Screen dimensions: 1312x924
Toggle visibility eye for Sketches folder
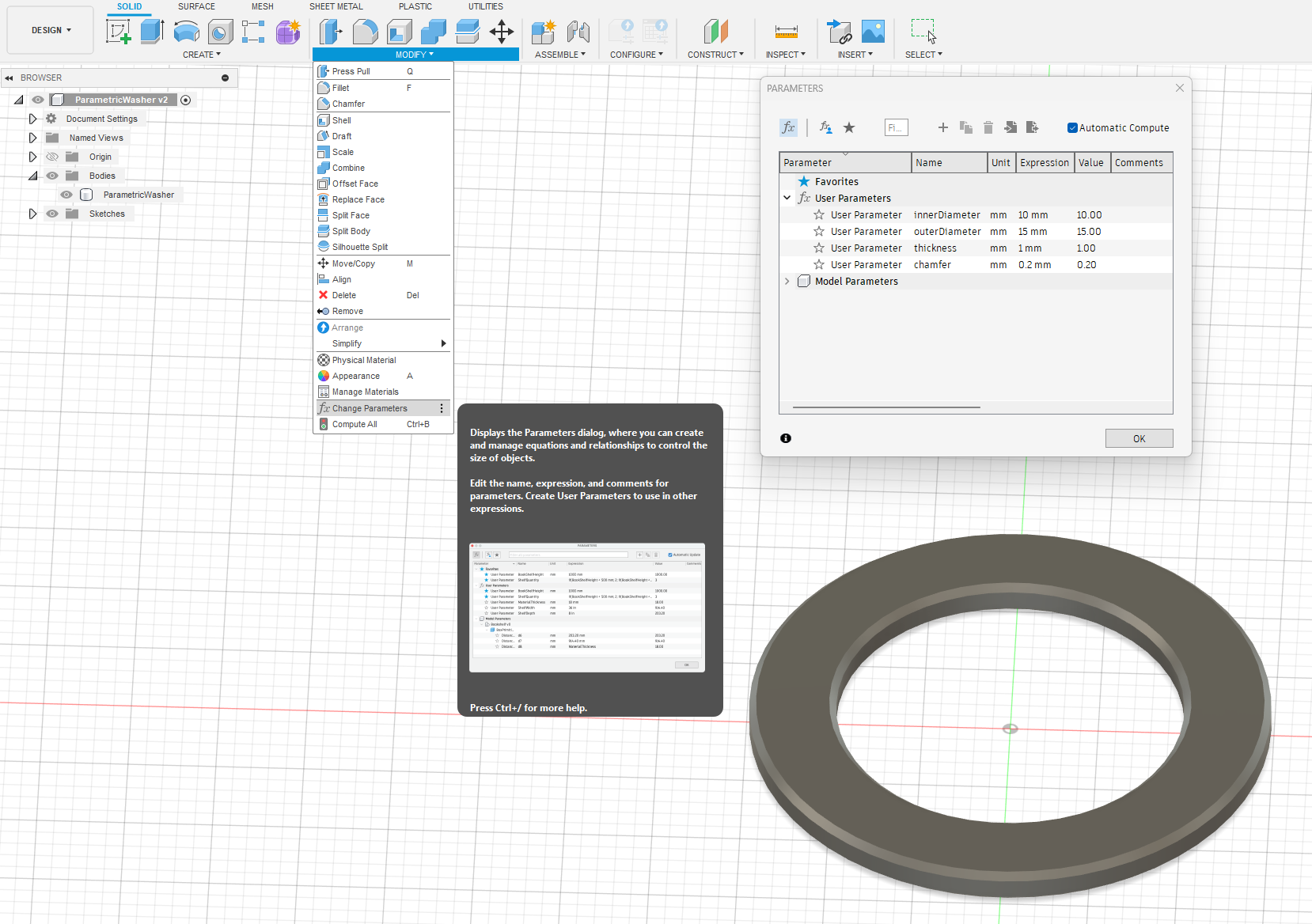[x=52, y=214]
